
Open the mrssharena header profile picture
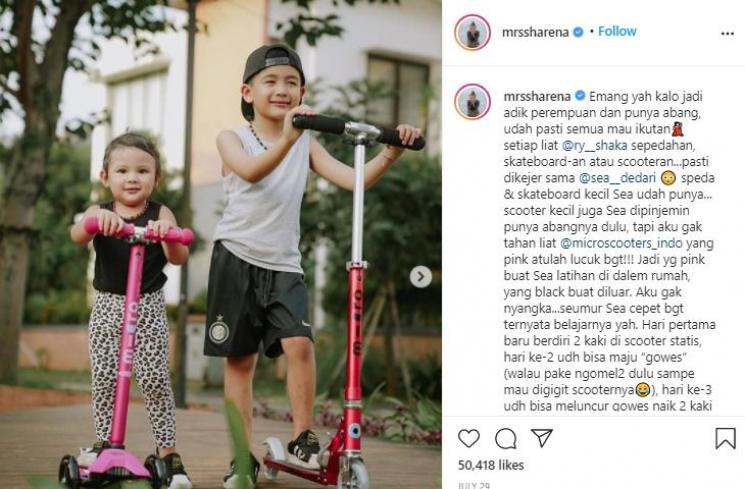click(472, 32)
